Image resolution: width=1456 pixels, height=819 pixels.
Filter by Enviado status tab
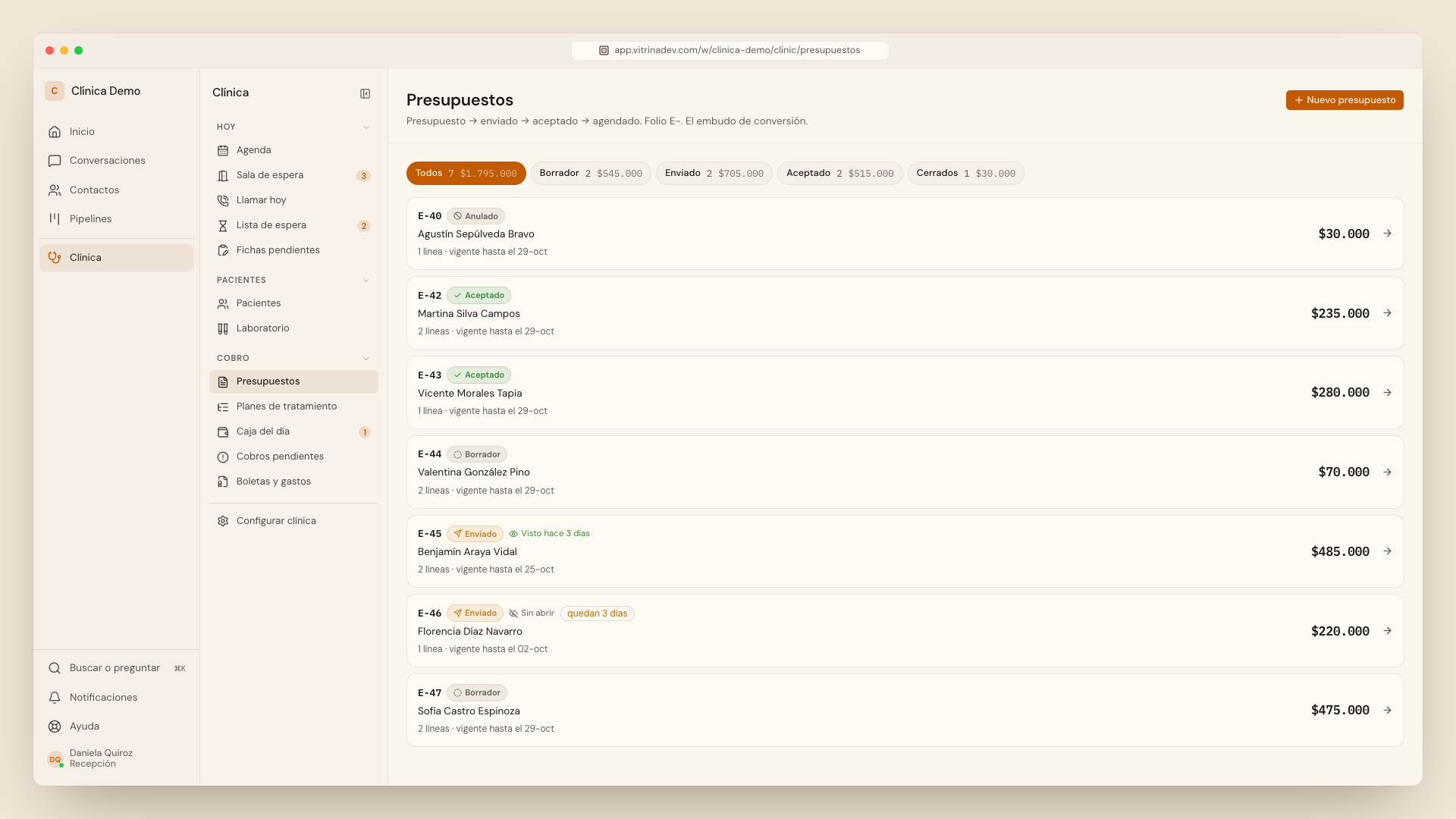pos(714,174)
